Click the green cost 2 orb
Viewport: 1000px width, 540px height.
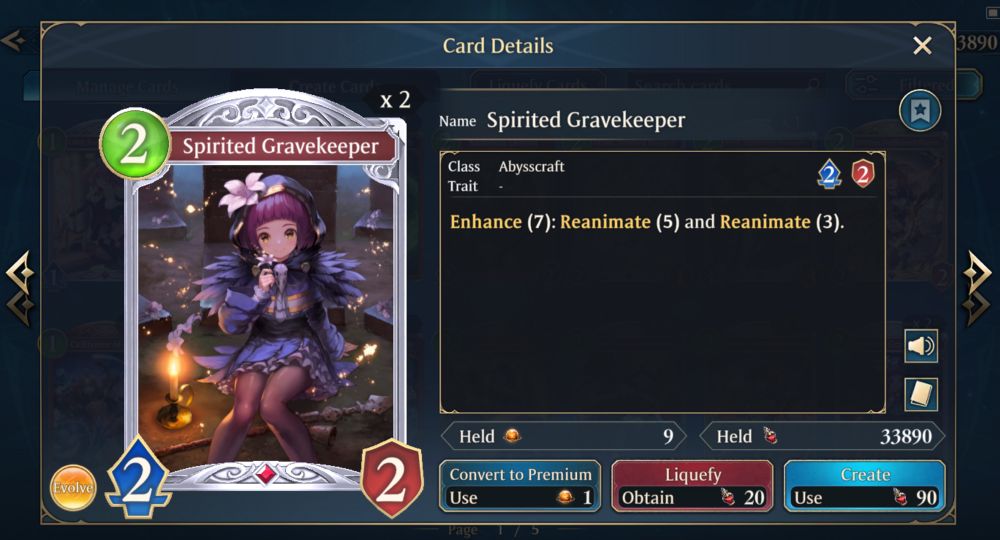coord(135,144)
